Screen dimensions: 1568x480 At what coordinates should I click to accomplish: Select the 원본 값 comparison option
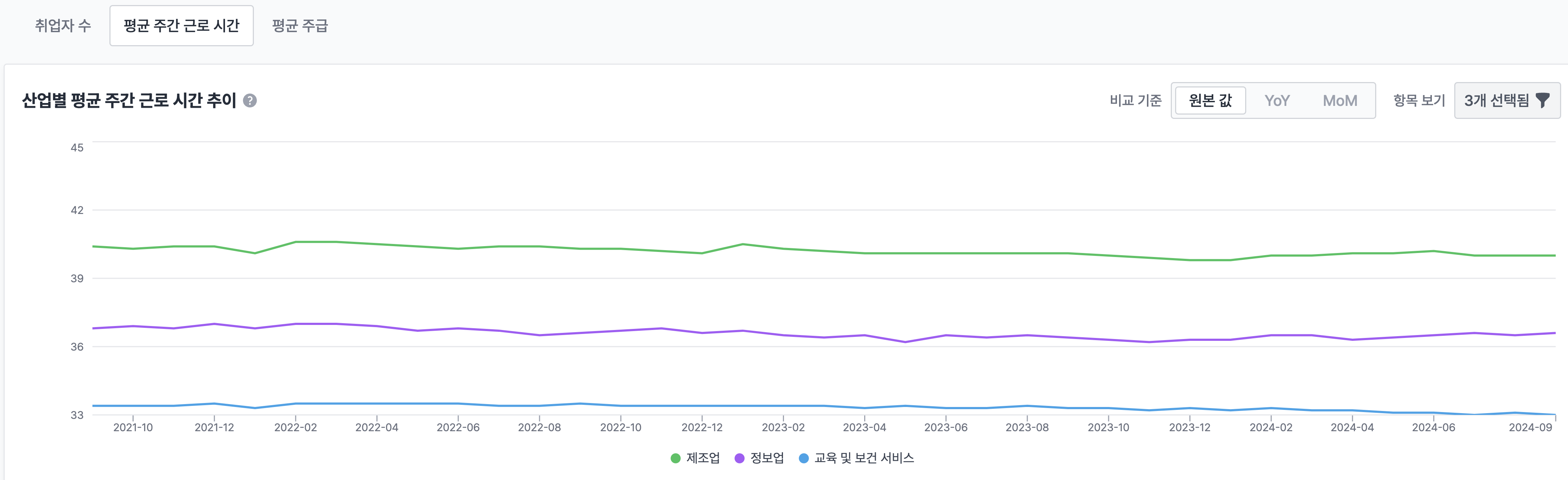pyautogui.click(x=1210, y=100)
